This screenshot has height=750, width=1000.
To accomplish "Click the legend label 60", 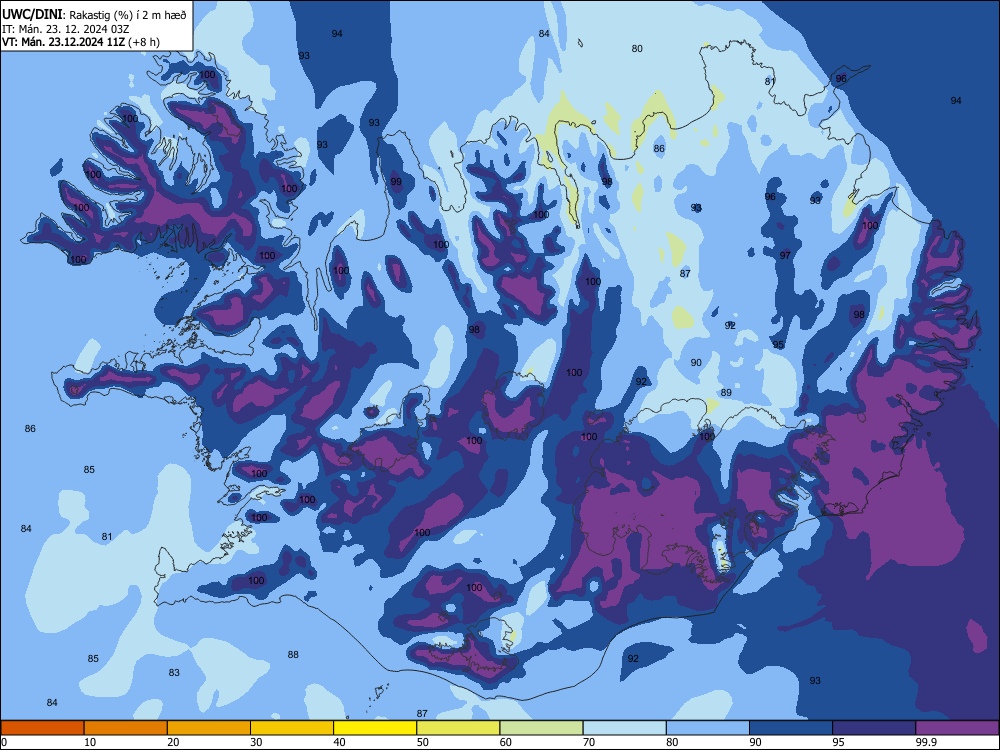I will (506, 742).
